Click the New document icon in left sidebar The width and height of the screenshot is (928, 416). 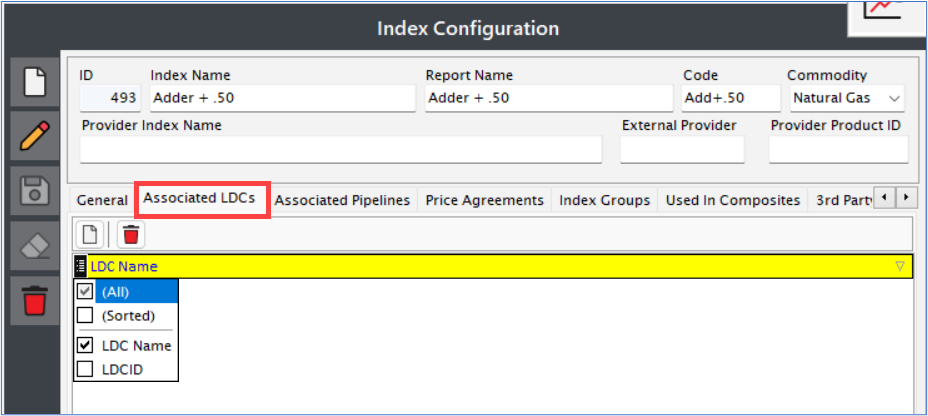point(34,82)
